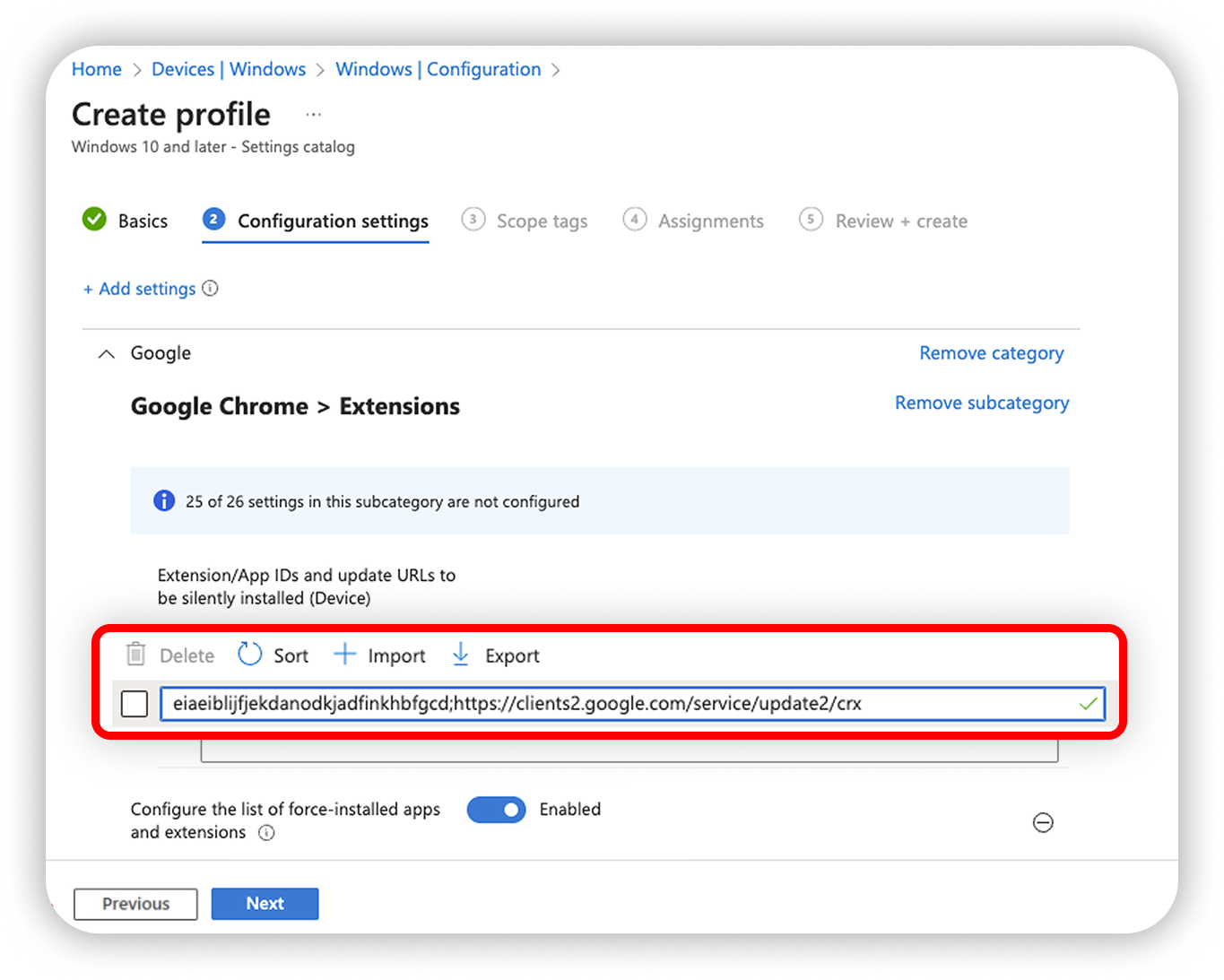Image resolution: width=1224 pixels, height=980 pixels.
Task: Open Windows | Configuration breadcrumb
Action: pos(438,69)
